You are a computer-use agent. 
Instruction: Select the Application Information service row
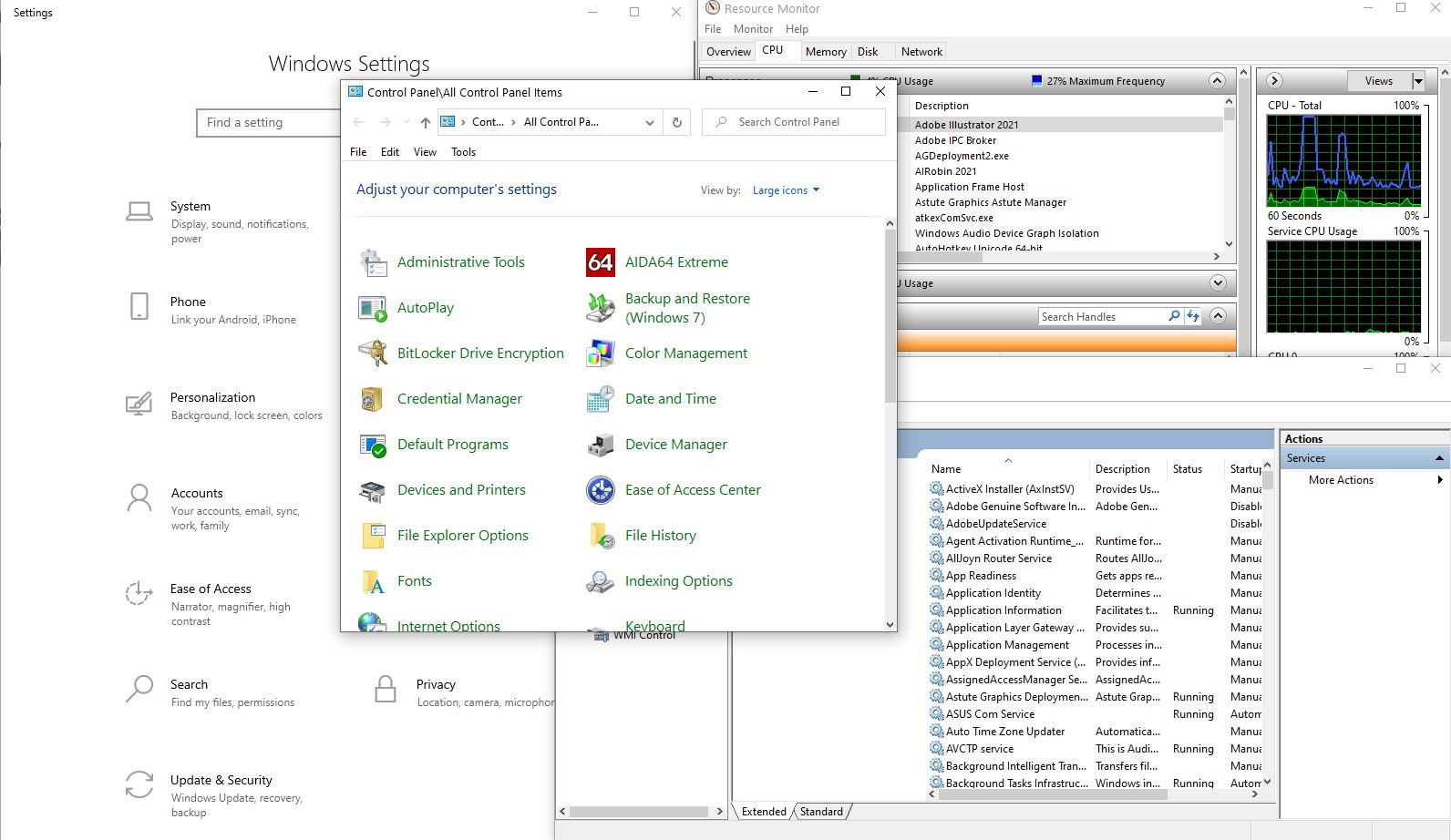point(1094,610)
